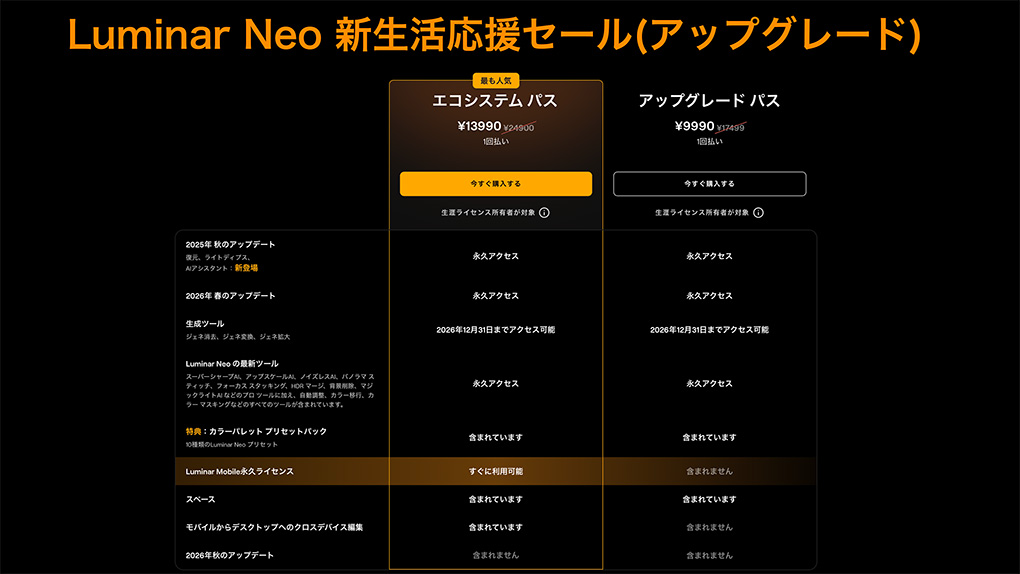The image size is (1020, 574).
Task: Click the 最も人気 badge
Action: click(x=495, y=81)
